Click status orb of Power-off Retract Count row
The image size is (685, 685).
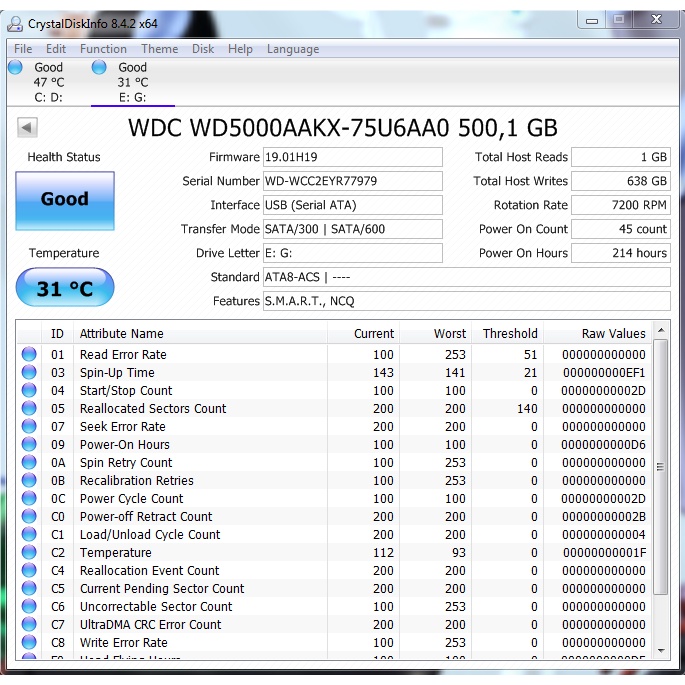29,516
